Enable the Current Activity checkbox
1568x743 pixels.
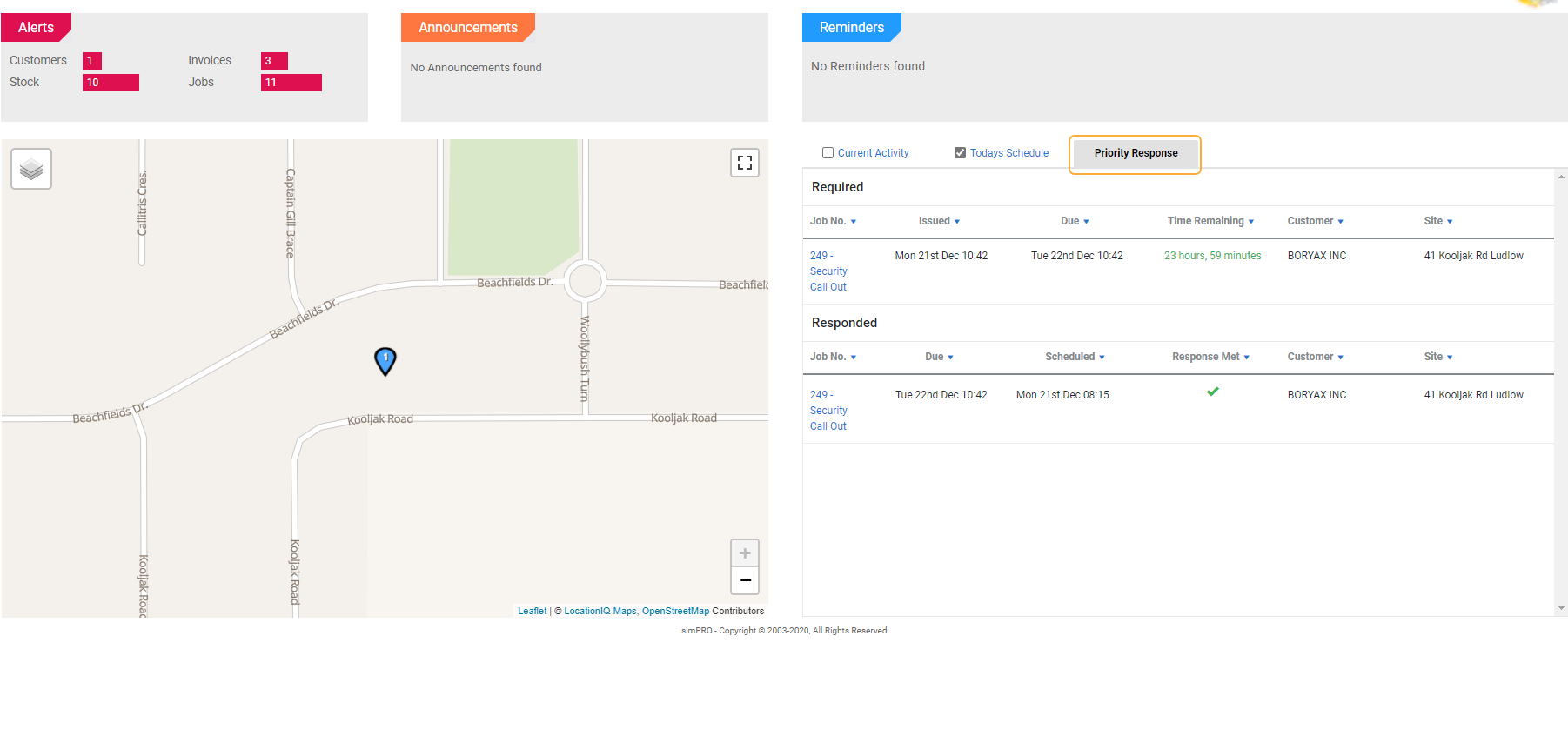[x=828, y=153]
